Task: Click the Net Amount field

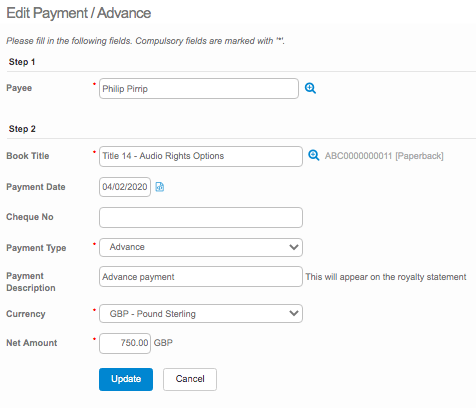Action: click(x=125, y=343)
